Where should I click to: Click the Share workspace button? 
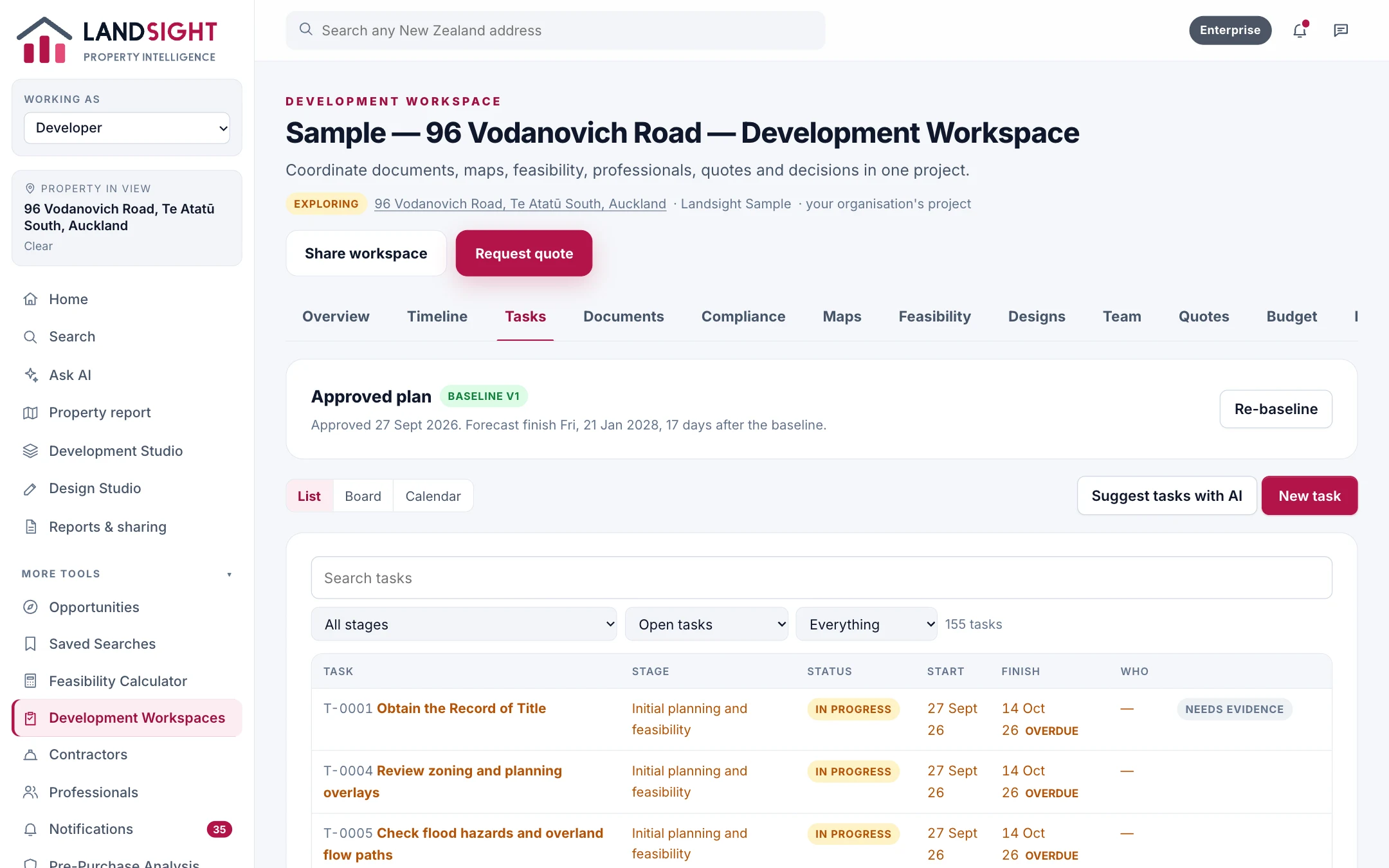click(x=366, y=253)
